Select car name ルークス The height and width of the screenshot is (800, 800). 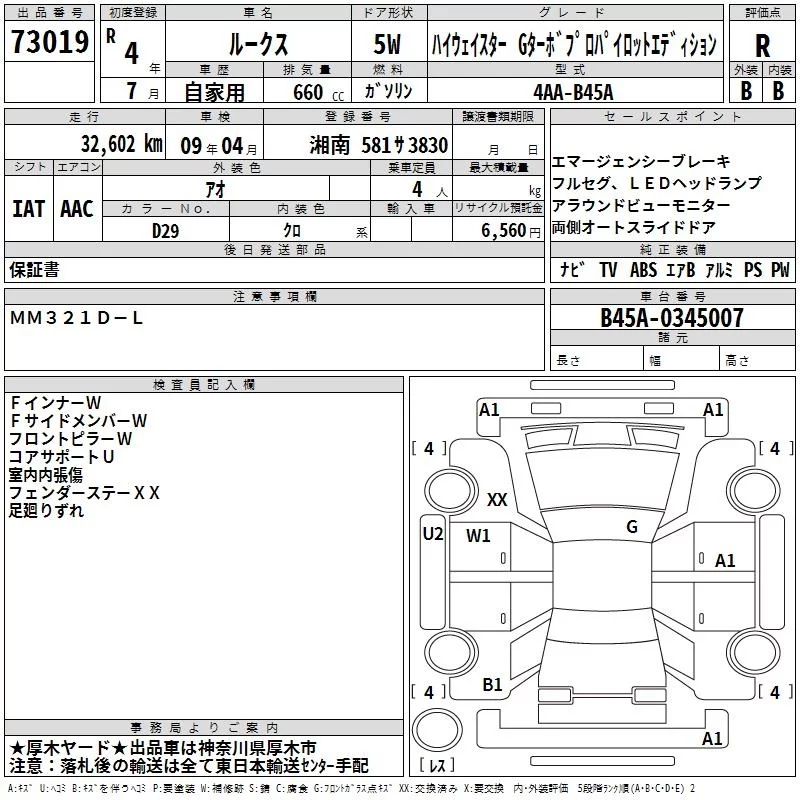tap(258, 44)
